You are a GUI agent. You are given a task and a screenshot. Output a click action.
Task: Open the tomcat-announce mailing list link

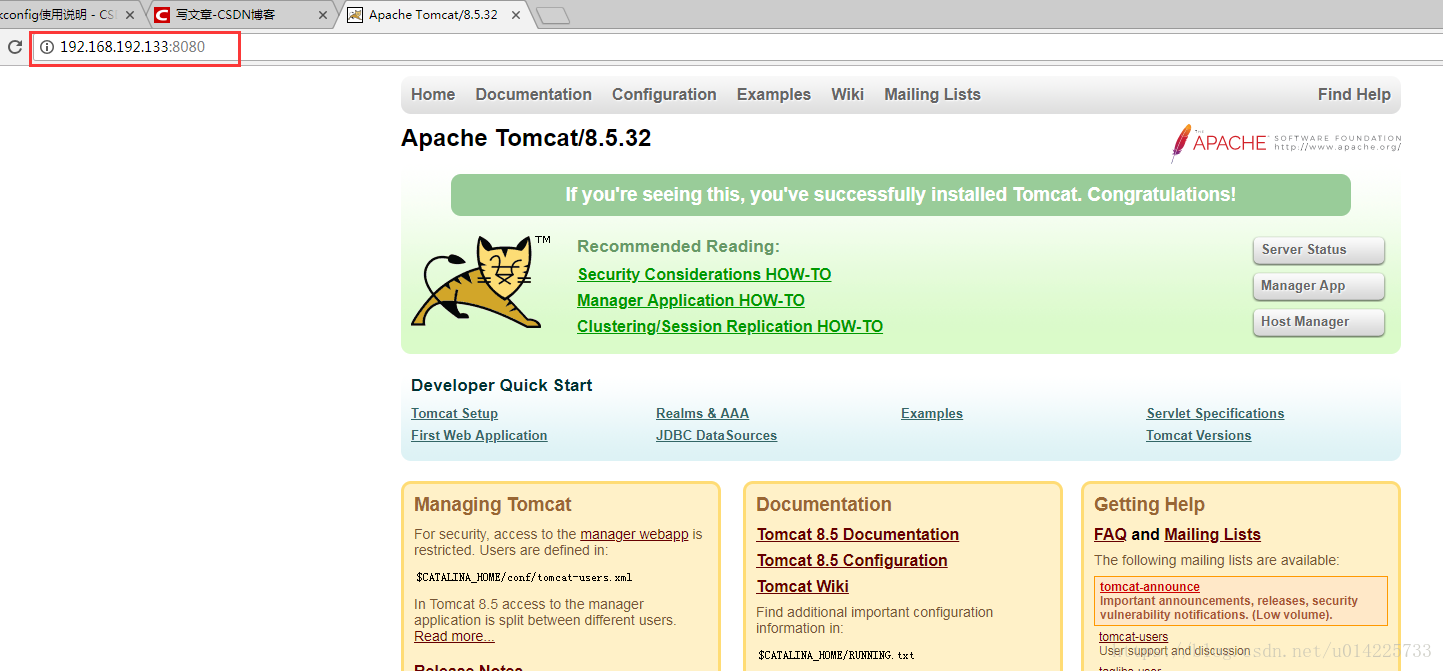click(x=1150, y=587)
